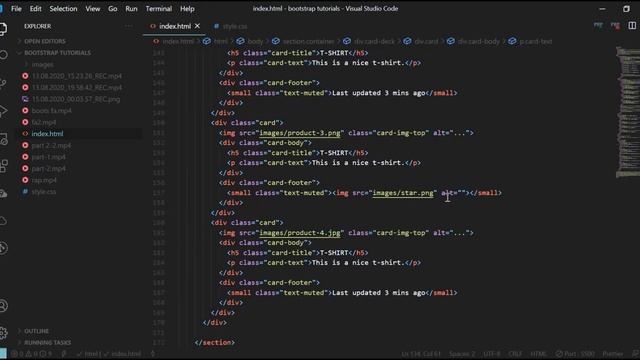Open the File menu

16,9
